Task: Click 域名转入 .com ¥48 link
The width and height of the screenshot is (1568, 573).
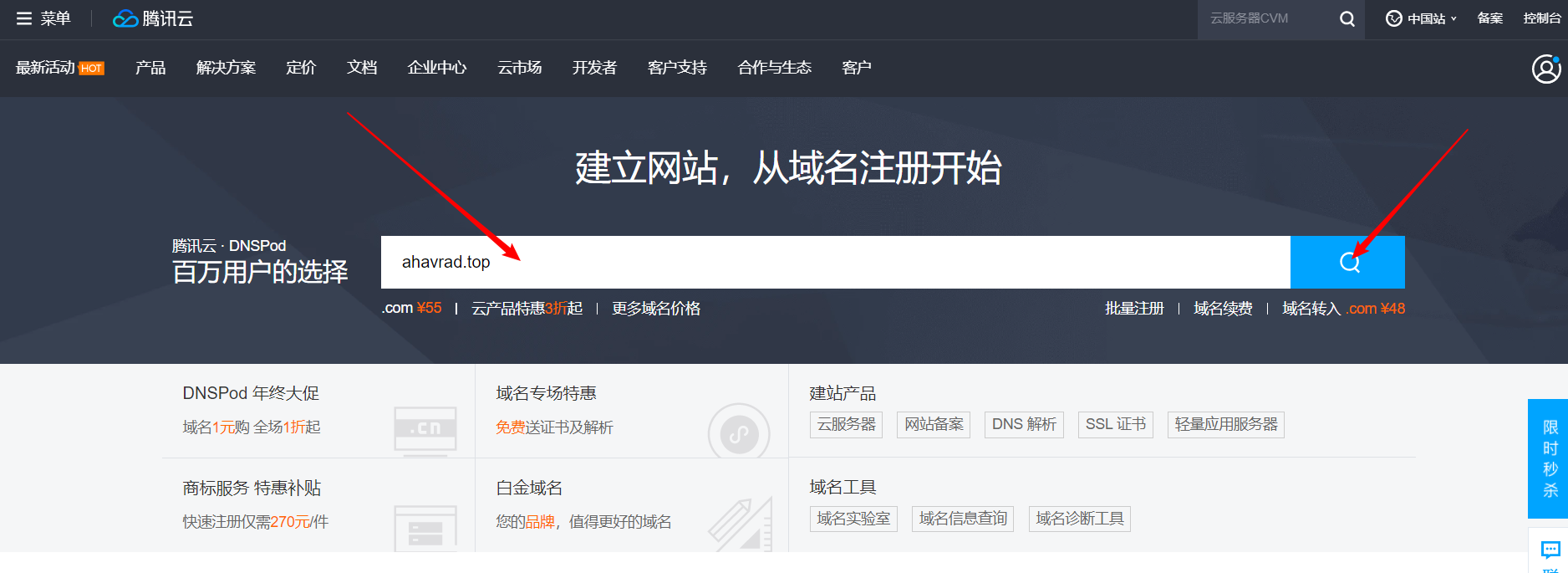Action: coord(1343,309)
